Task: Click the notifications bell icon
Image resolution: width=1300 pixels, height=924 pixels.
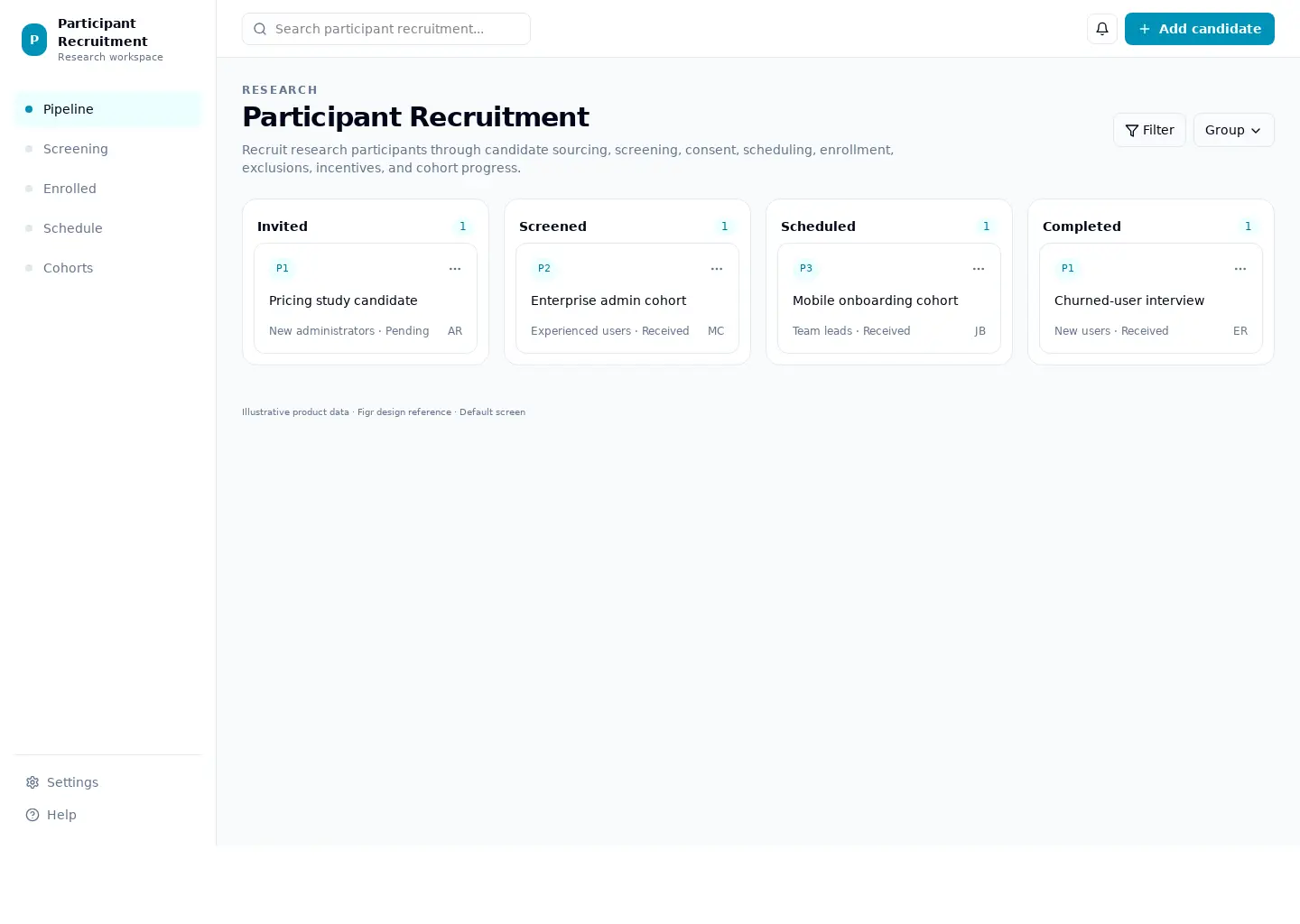Action: click(x=1102, y=29)
